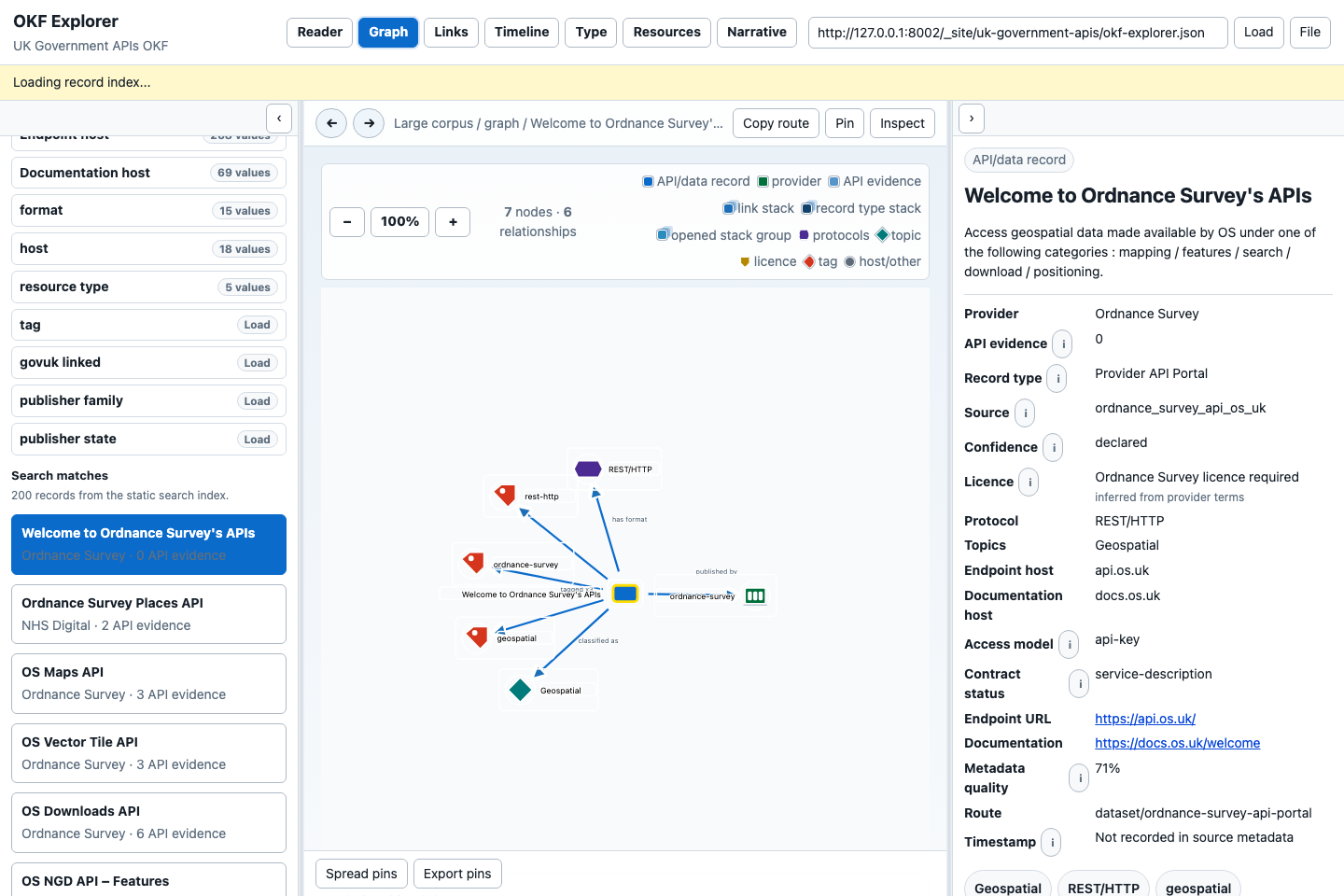Show Confidence field info
The height and width of the screenshot is (896, 1344).
[x=1053, y=447]
